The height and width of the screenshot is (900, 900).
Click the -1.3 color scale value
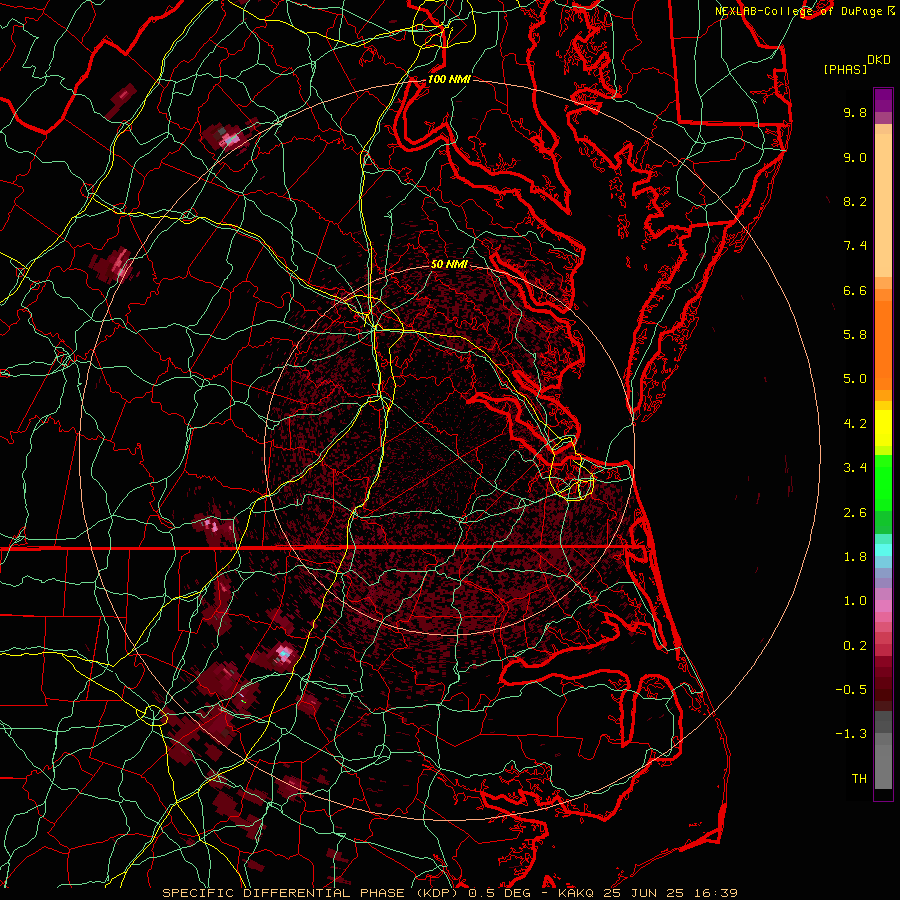point(851,734)
